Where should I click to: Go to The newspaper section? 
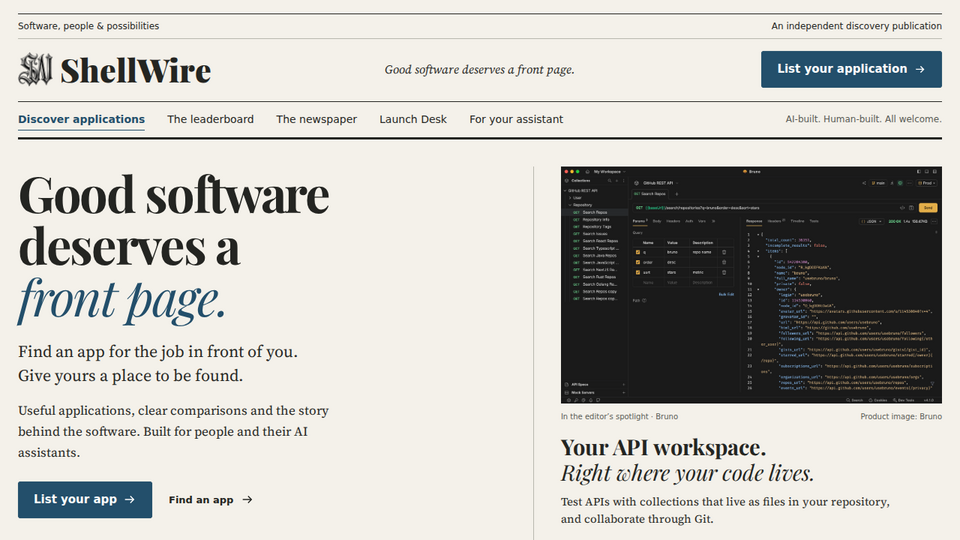pyautogui.click(x=316, y=119)
